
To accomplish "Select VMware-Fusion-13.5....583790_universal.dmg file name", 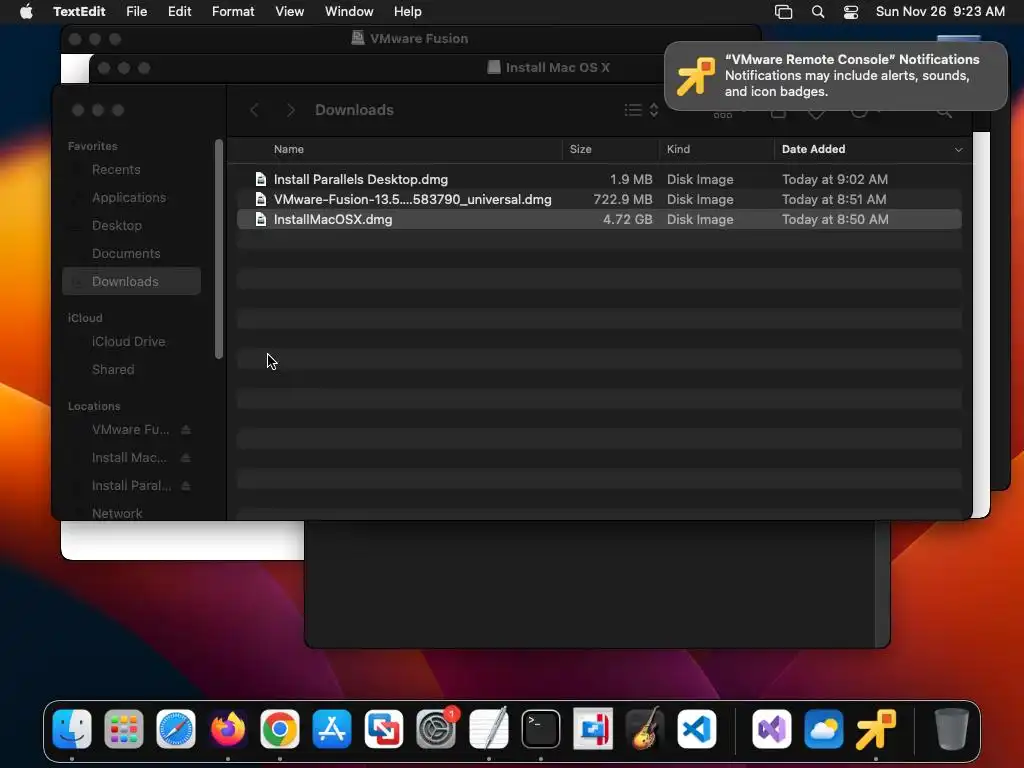I will click(413, 199).
